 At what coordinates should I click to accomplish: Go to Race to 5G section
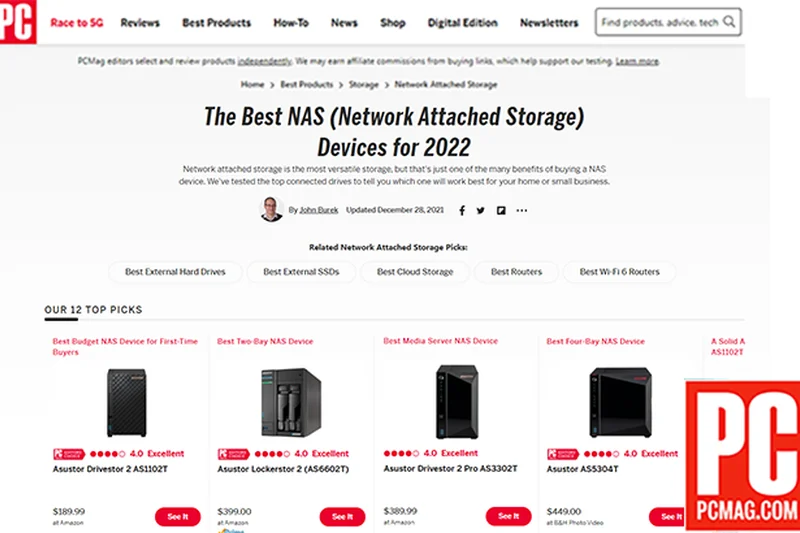click(x=77, y=22)
